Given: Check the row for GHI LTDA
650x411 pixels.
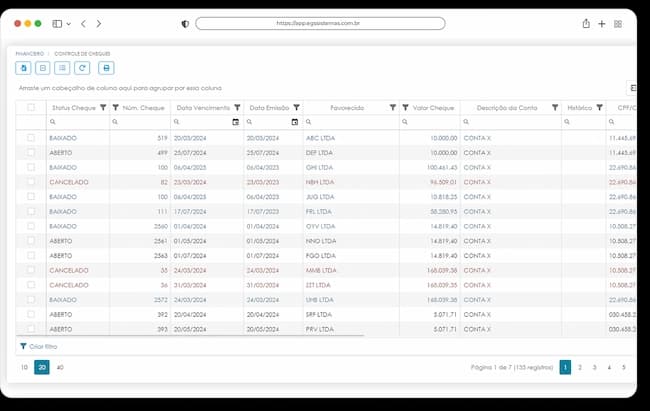Looking at the screenshot, I should (x=31, y=167).
